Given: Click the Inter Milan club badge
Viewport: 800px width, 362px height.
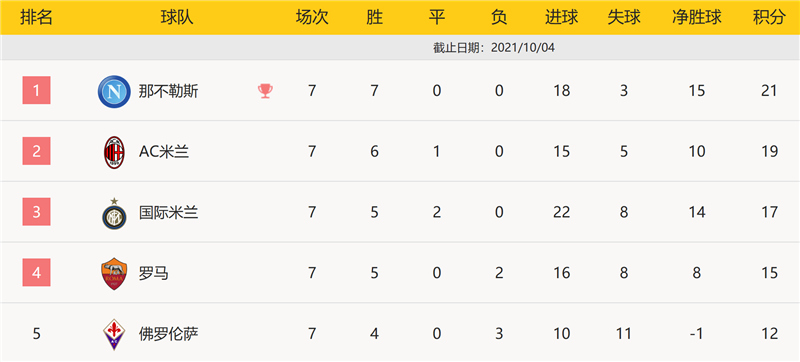Looking at the screenshot, I should pyautogui.click(x=114, y=213).
